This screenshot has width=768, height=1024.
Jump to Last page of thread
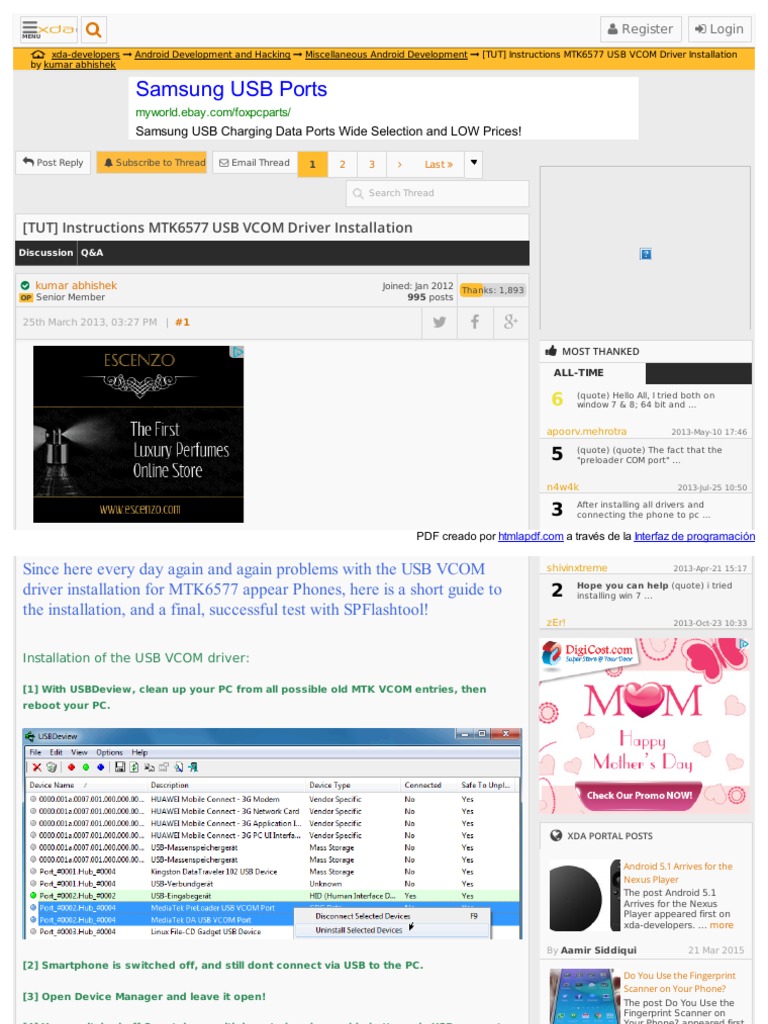click(x=439, y=165)
